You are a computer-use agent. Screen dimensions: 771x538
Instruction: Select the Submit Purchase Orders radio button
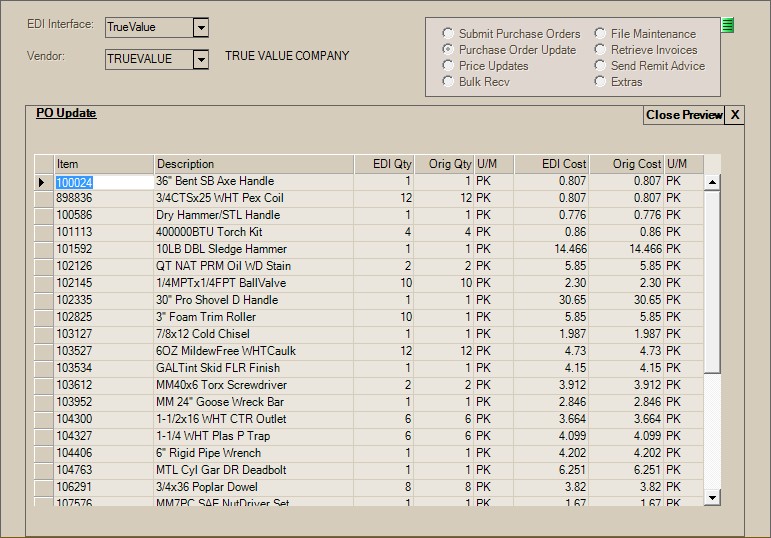point(447,33)
